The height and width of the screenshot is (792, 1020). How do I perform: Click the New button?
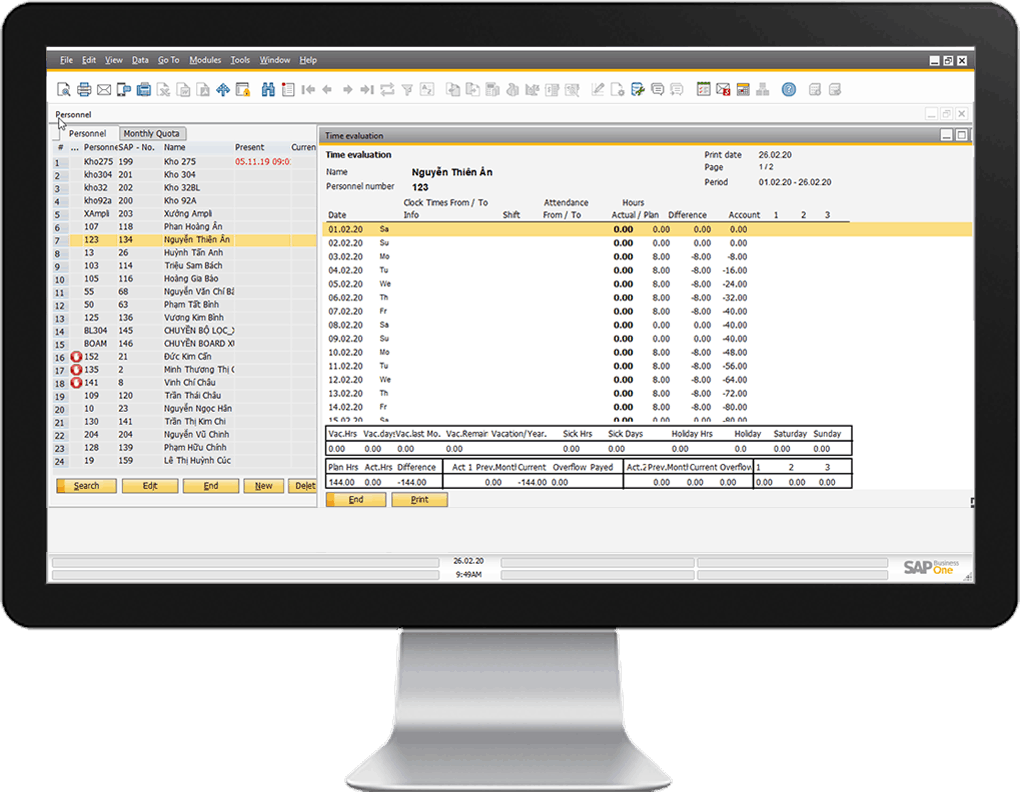click(x=263, y=486)
